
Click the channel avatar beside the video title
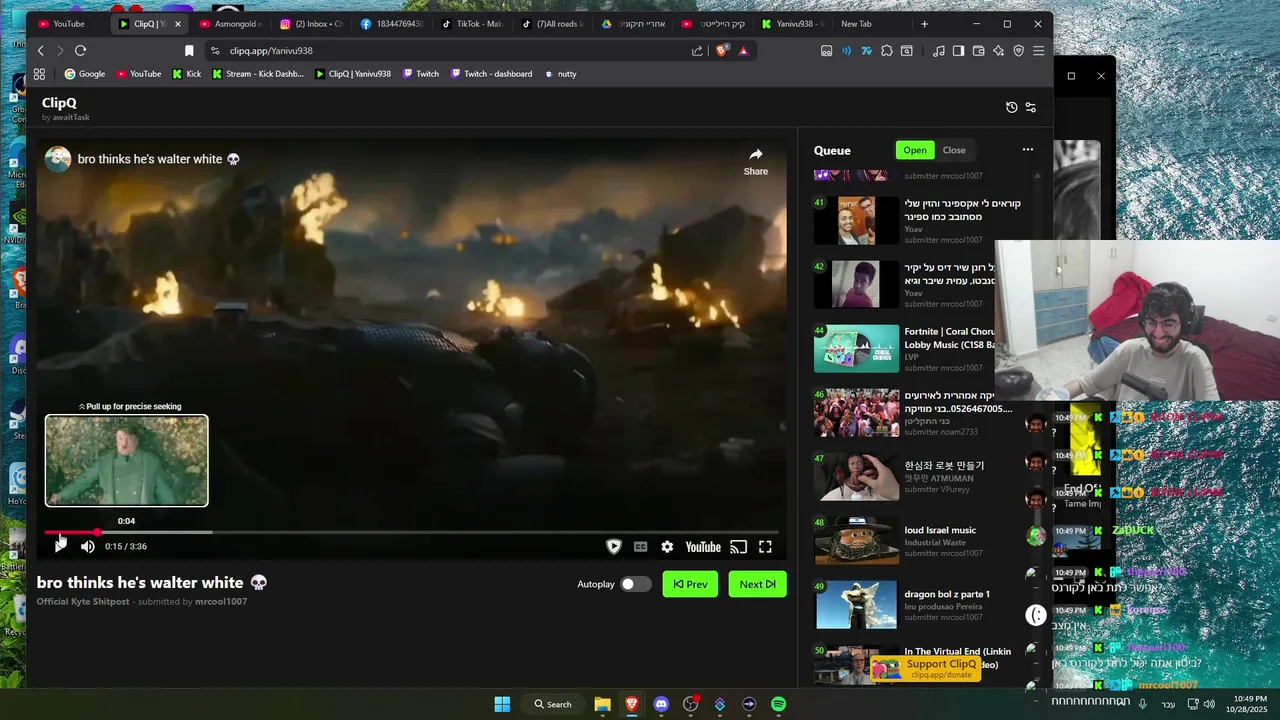(58, 159)
